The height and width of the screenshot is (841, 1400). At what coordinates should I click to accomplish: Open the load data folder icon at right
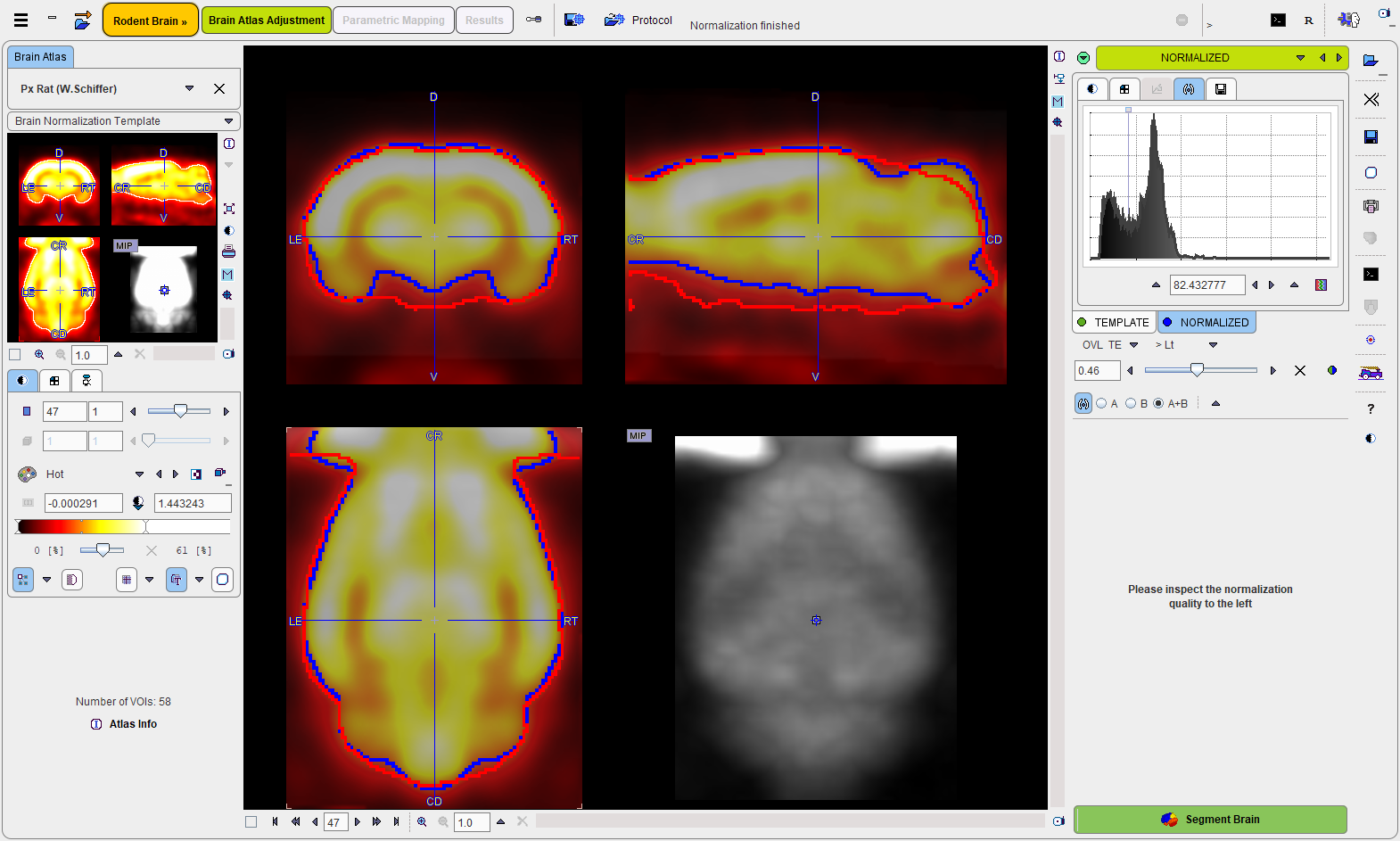(x=1371, y=61)
